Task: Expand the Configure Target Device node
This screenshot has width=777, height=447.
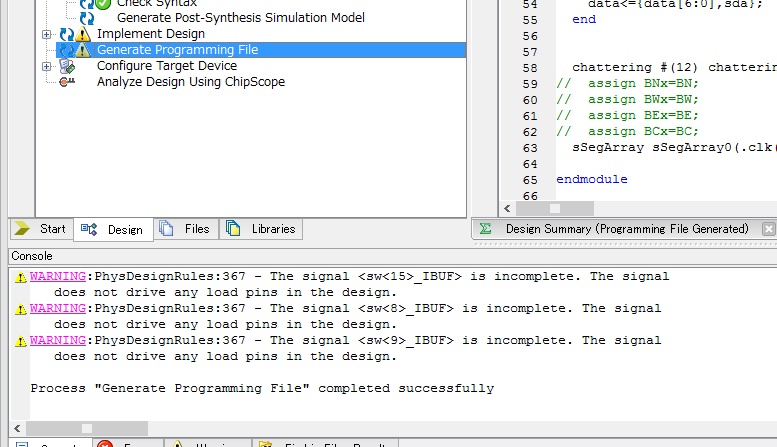Action: (47, 66)
